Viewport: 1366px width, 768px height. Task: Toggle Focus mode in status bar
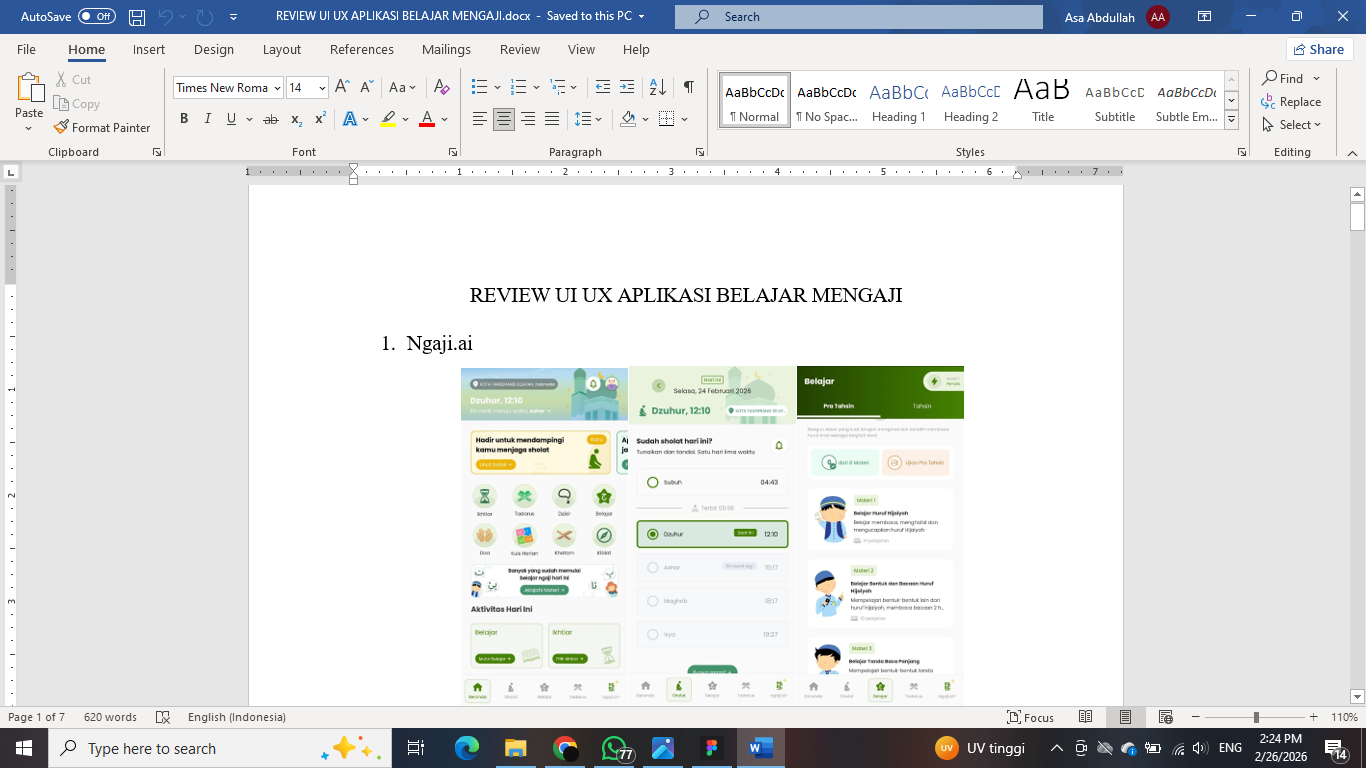tap(1030, 717)
